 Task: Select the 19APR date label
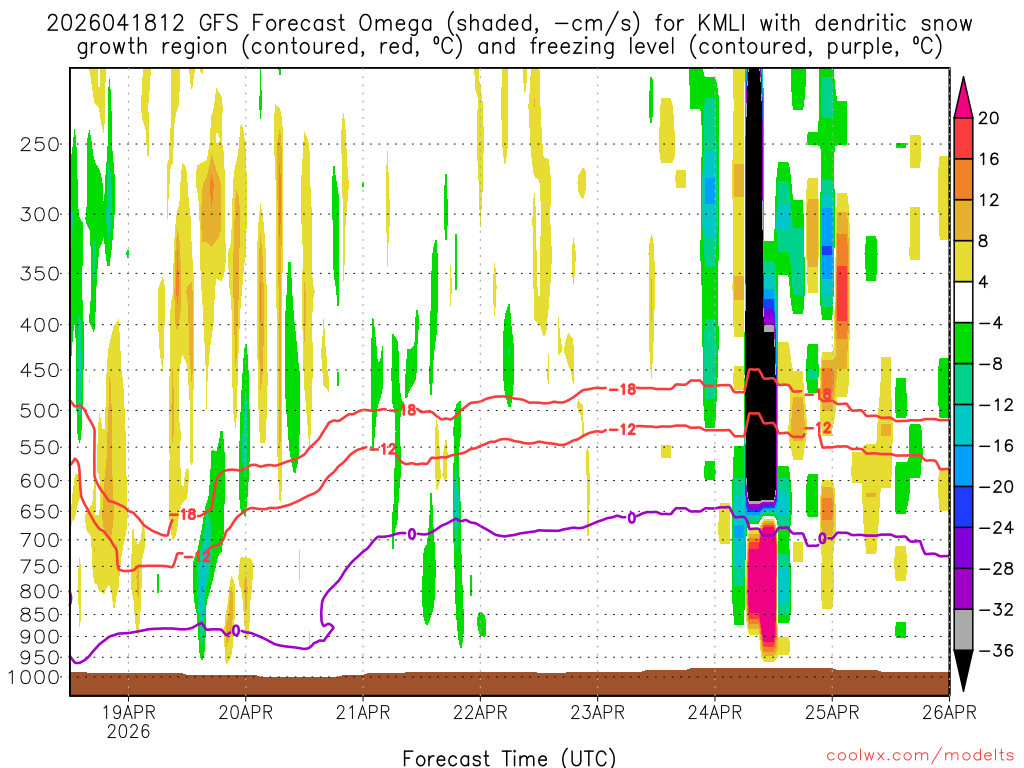[x=129, y=712]
